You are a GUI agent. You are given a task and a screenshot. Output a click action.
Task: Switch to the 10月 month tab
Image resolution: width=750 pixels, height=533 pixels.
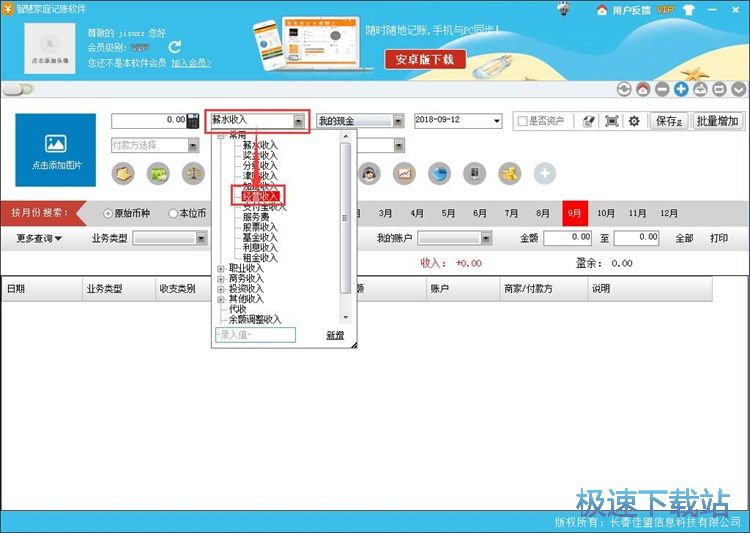[606, 213]
